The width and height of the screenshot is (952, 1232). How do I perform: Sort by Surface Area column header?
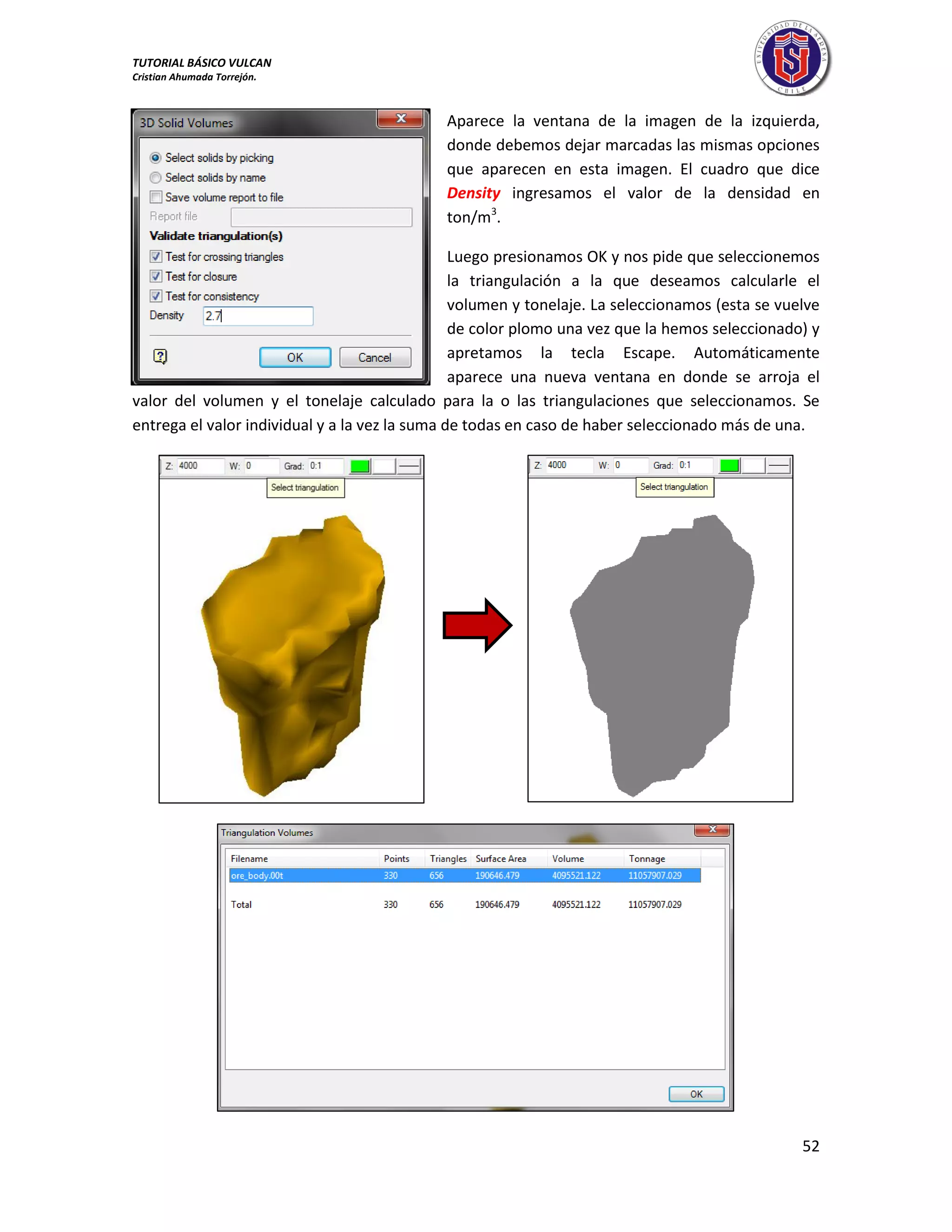509,859
